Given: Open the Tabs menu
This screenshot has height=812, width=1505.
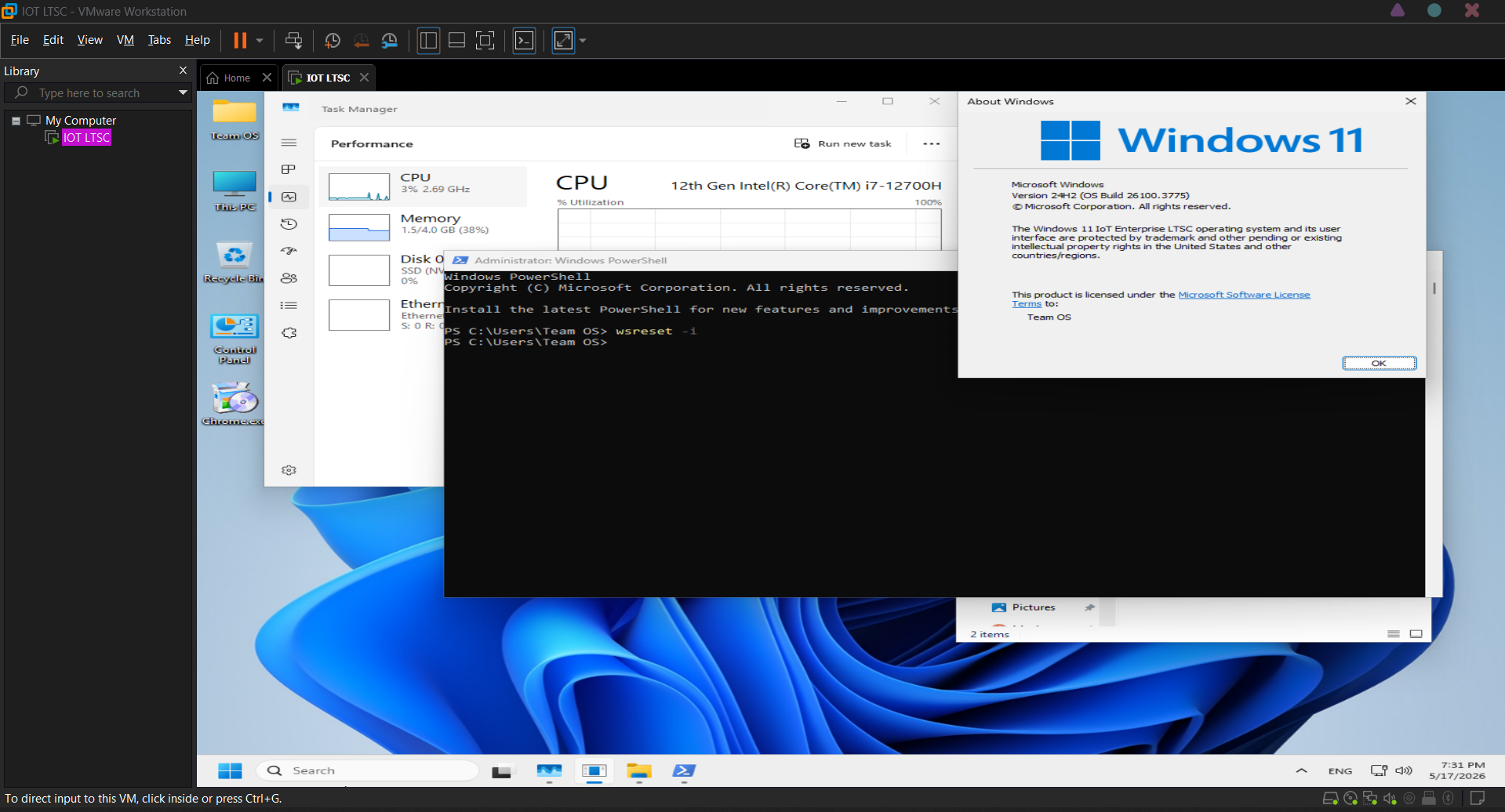Looking at the screenshot, I should (159, 40).
